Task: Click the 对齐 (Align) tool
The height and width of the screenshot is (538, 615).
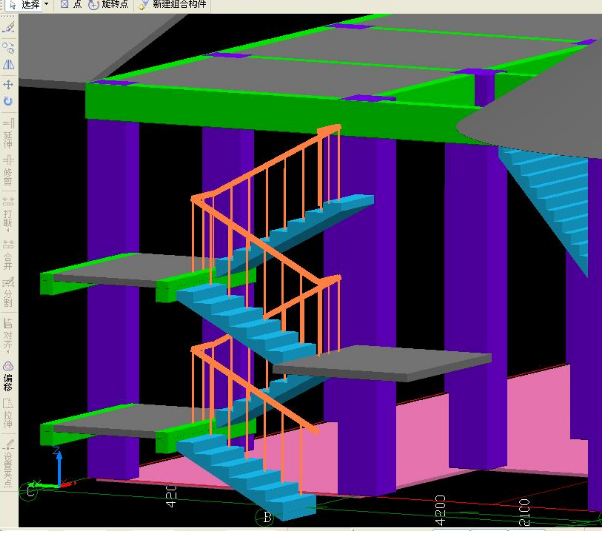Action: 8,334
